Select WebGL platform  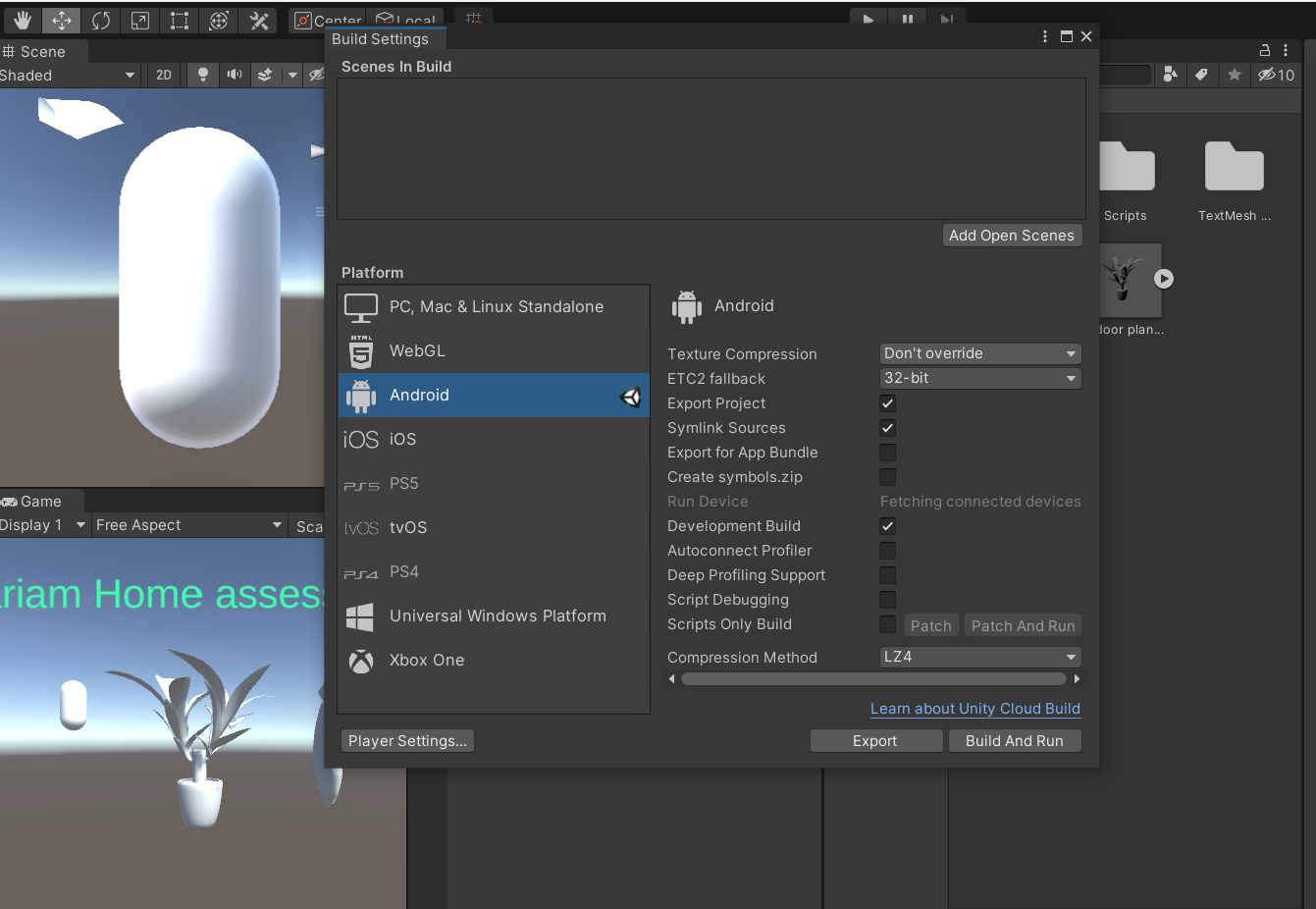[x=494, y=350]
